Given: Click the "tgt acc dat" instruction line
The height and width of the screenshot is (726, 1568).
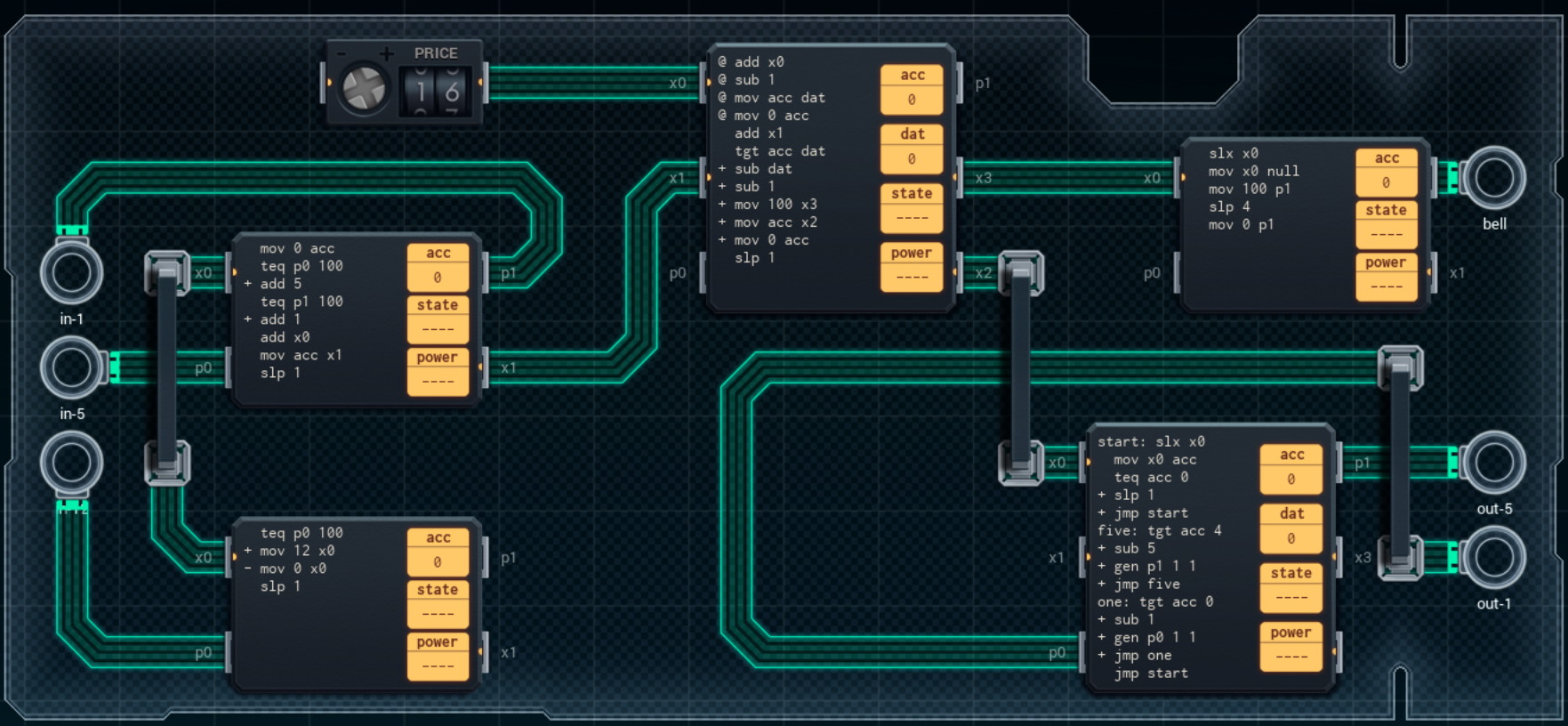Looking at the screenshot, I should click(779, 151).
